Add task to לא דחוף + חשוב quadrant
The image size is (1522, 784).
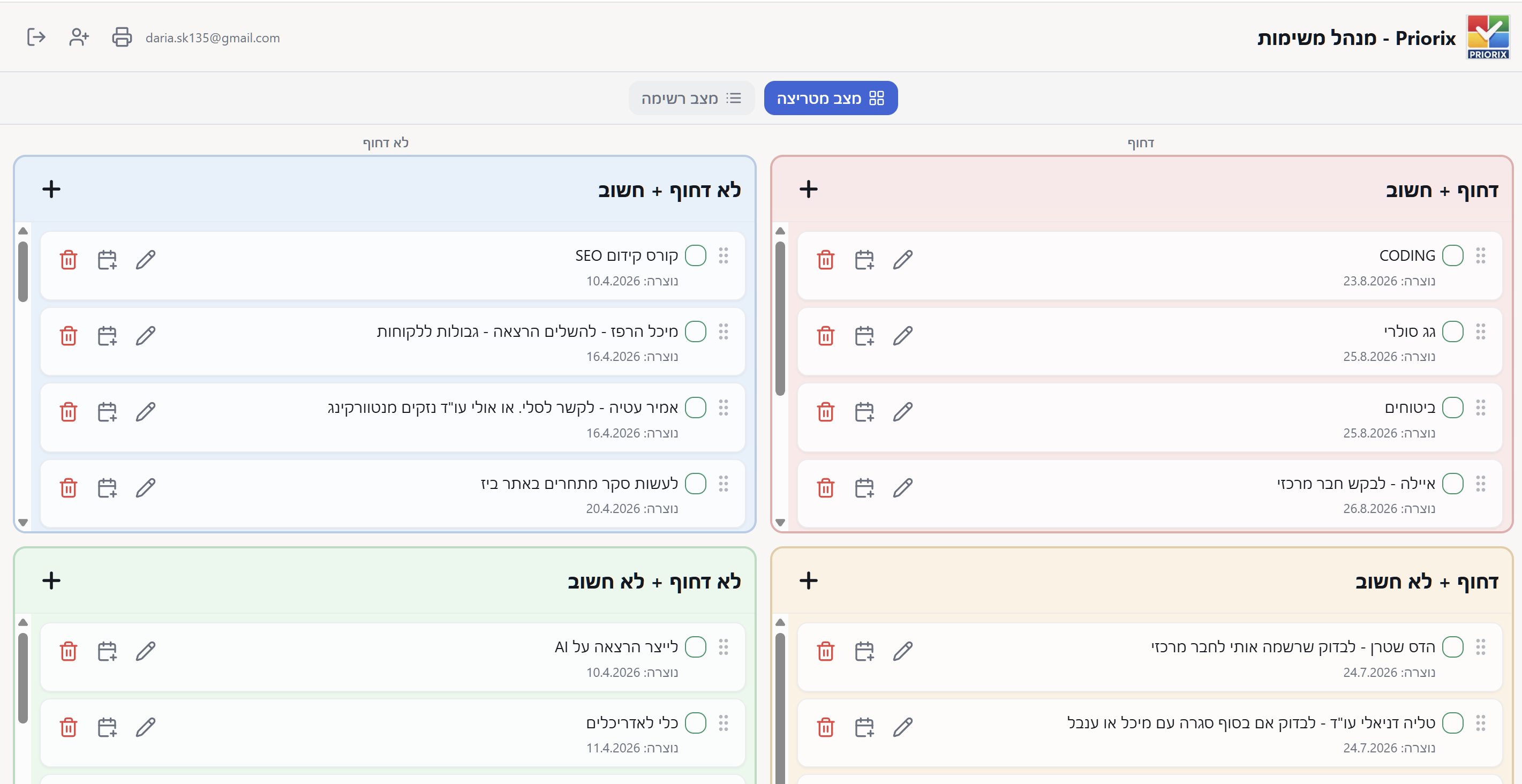[x=51, y=189]
